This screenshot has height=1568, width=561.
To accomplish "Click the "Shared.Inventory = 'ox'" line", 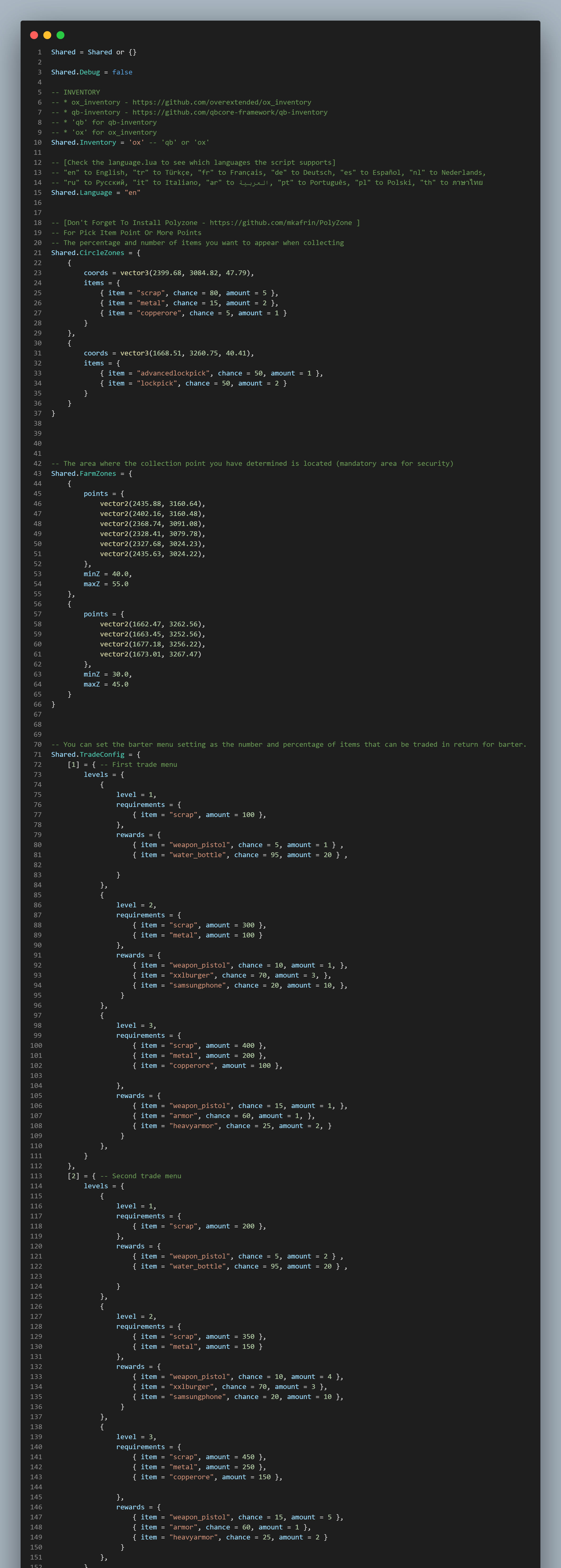I will click(130, 142).
